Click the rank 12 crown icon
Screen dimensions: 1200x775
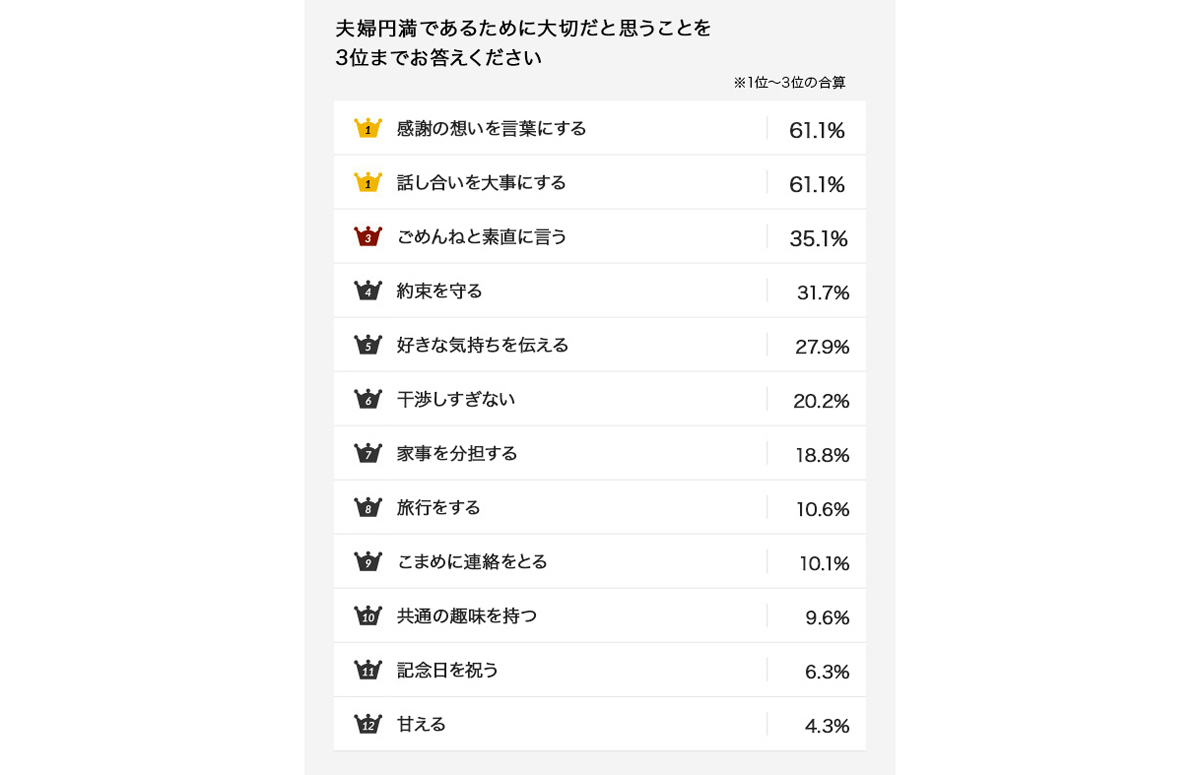(368, 724)
